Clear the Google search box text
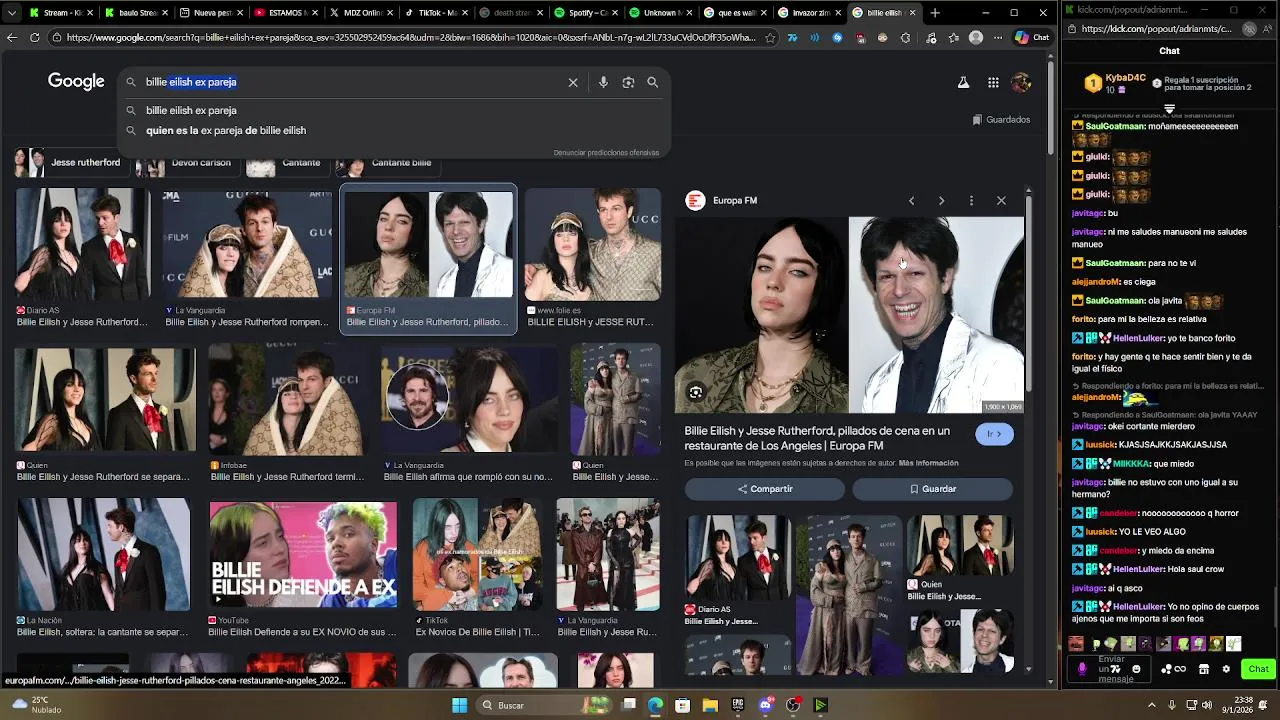This screenshot has height=720, width=1280. pos(573,82)
